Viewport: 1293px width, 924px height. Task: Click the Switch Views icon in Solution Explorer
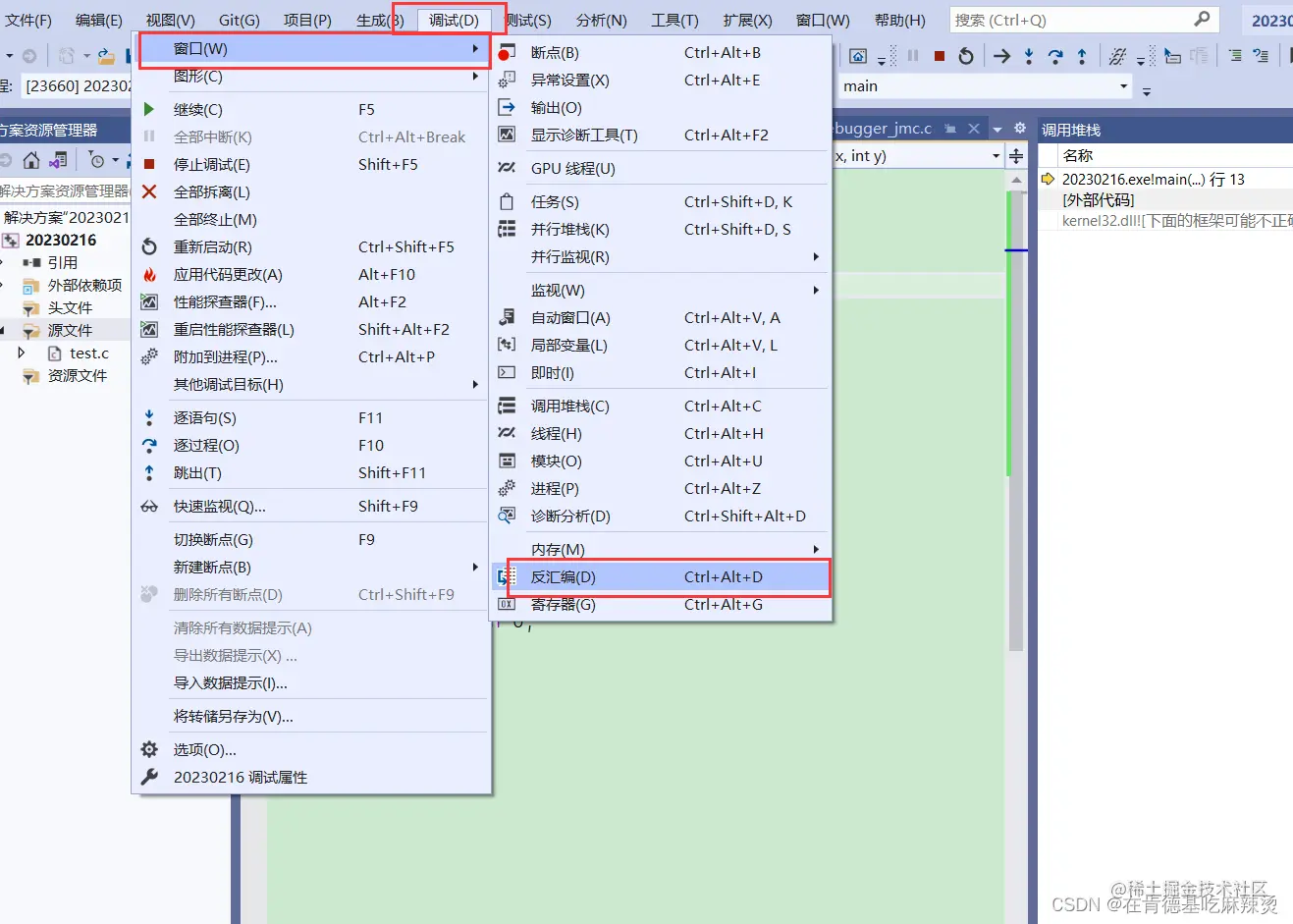(x=58, y=159)
